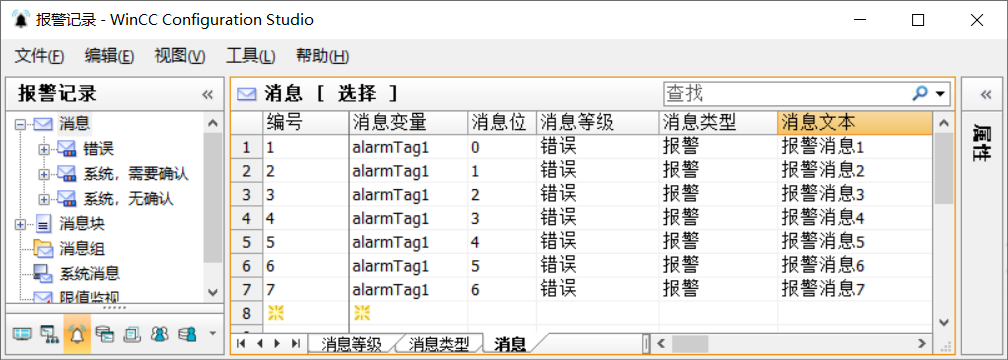This screenshot has width=1008, height=360.
Task: Click the 消息文本 column header
Action: pos(854,122)
